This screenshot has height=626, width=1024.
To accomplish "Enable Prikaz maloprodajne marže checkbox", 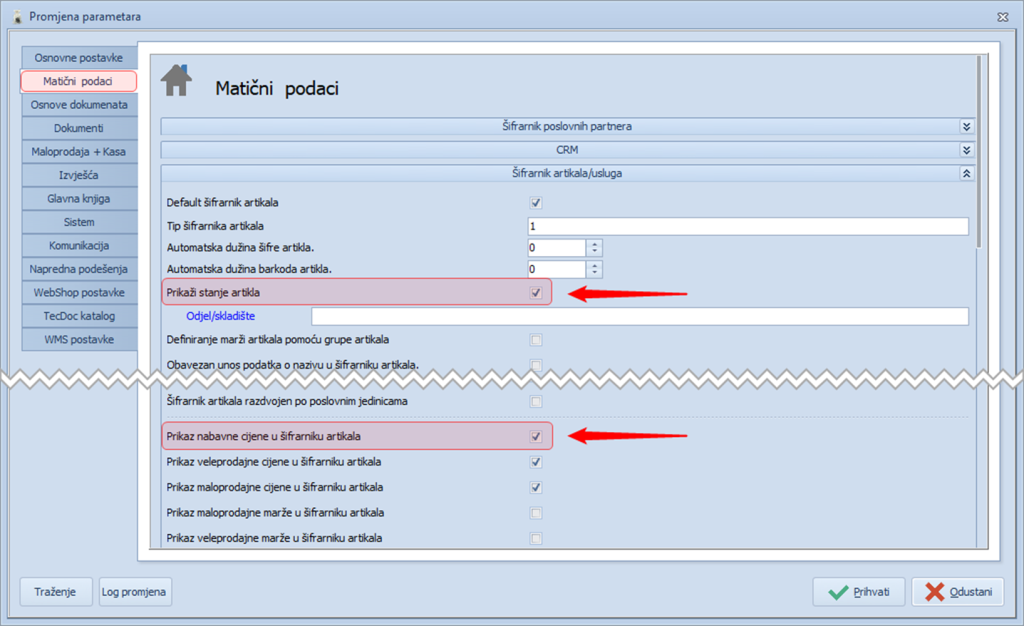I will [536, 513].
